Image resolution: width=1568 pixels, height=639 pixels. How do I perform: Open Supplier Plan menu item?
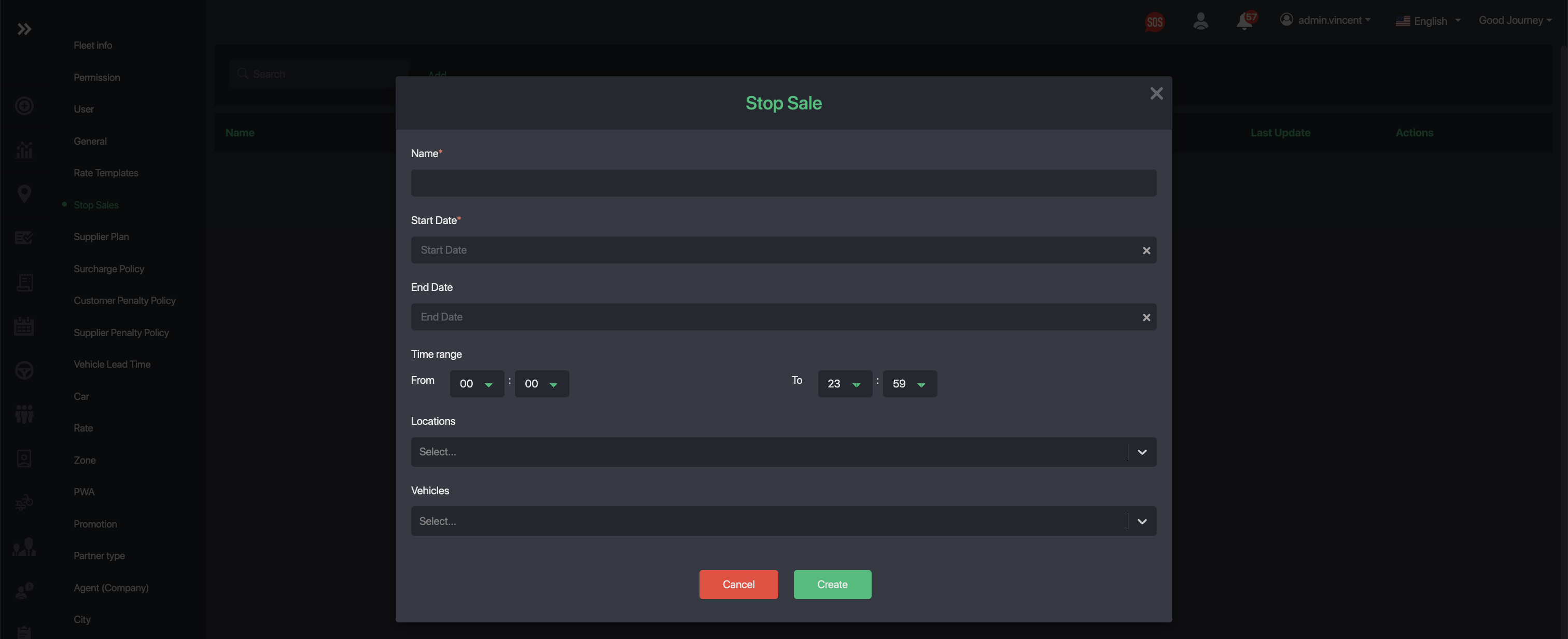[101, 237]
